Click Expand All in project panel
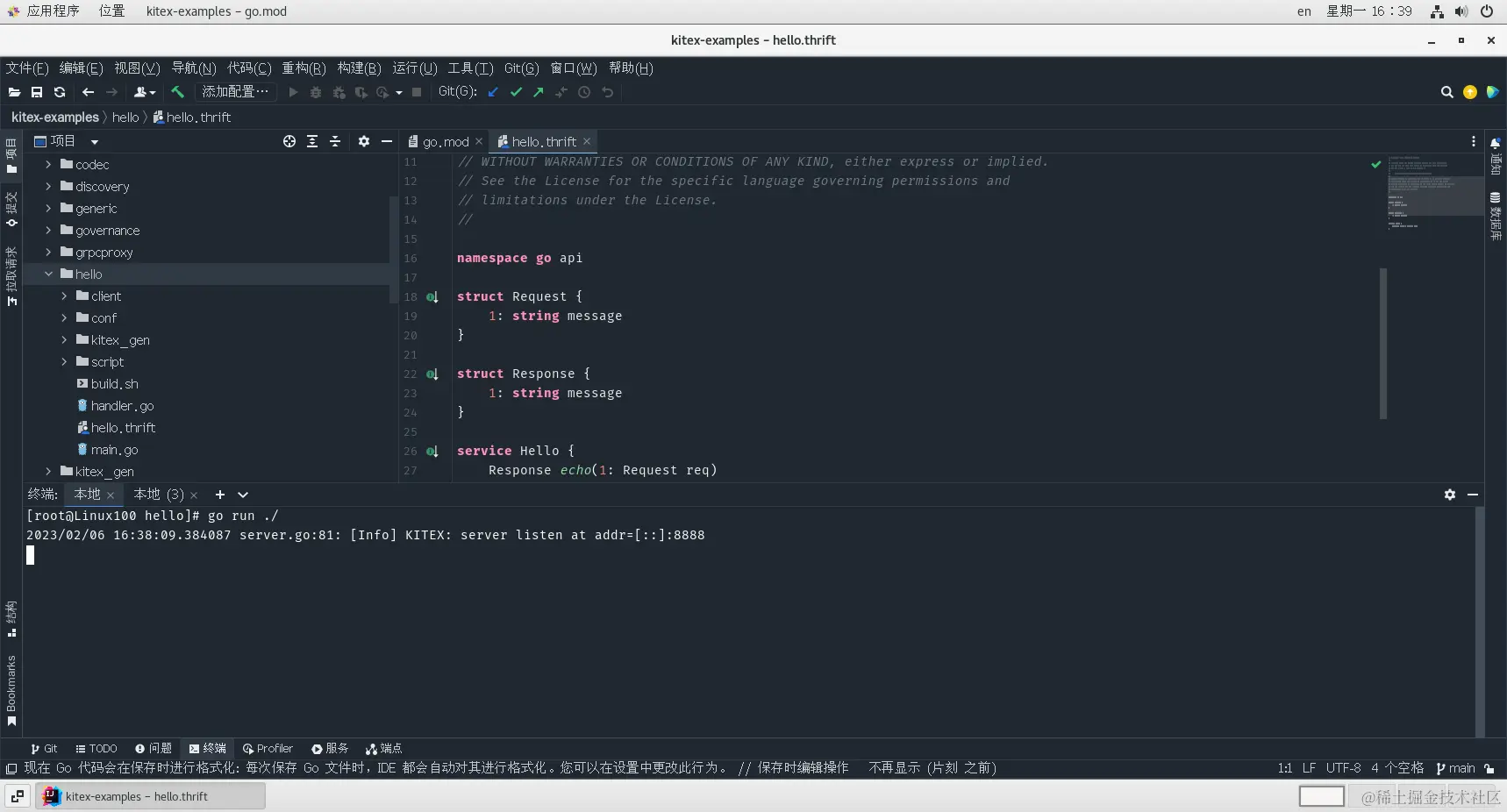Image resolution: width=1507 pixels, height=812 pixels. 312,141
